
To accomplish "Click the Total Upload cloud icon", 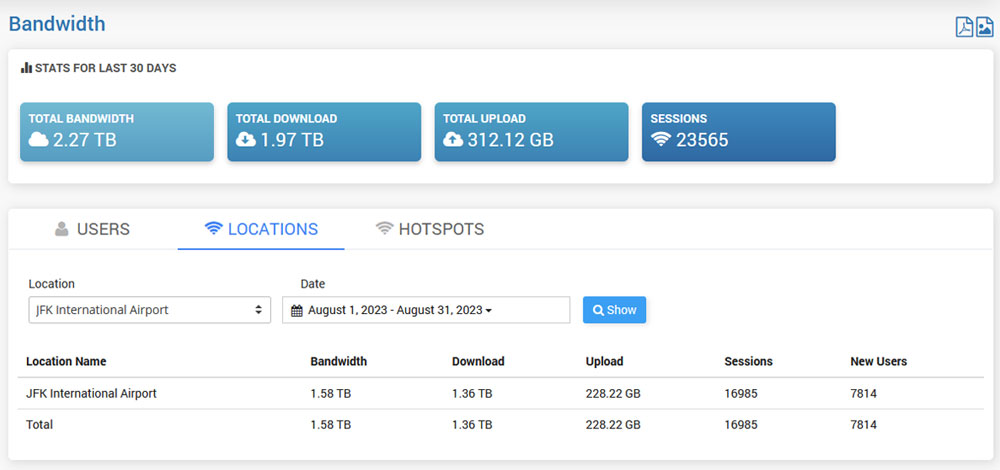I will tap(454, 140).
